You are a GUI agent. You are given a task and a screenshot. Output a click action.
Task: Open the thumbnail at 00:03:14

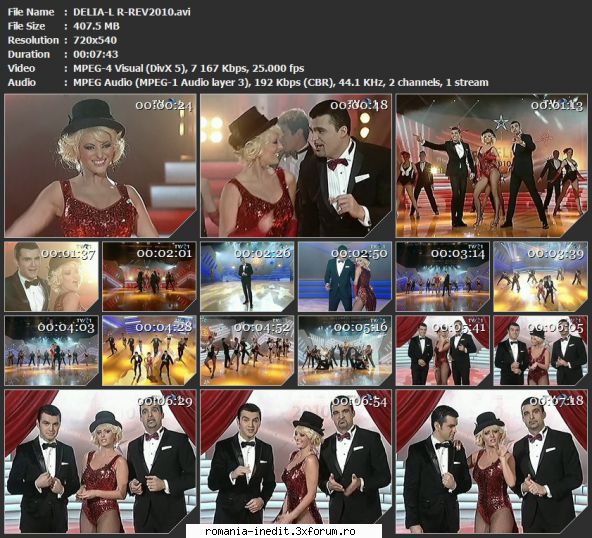click(442, 277)
